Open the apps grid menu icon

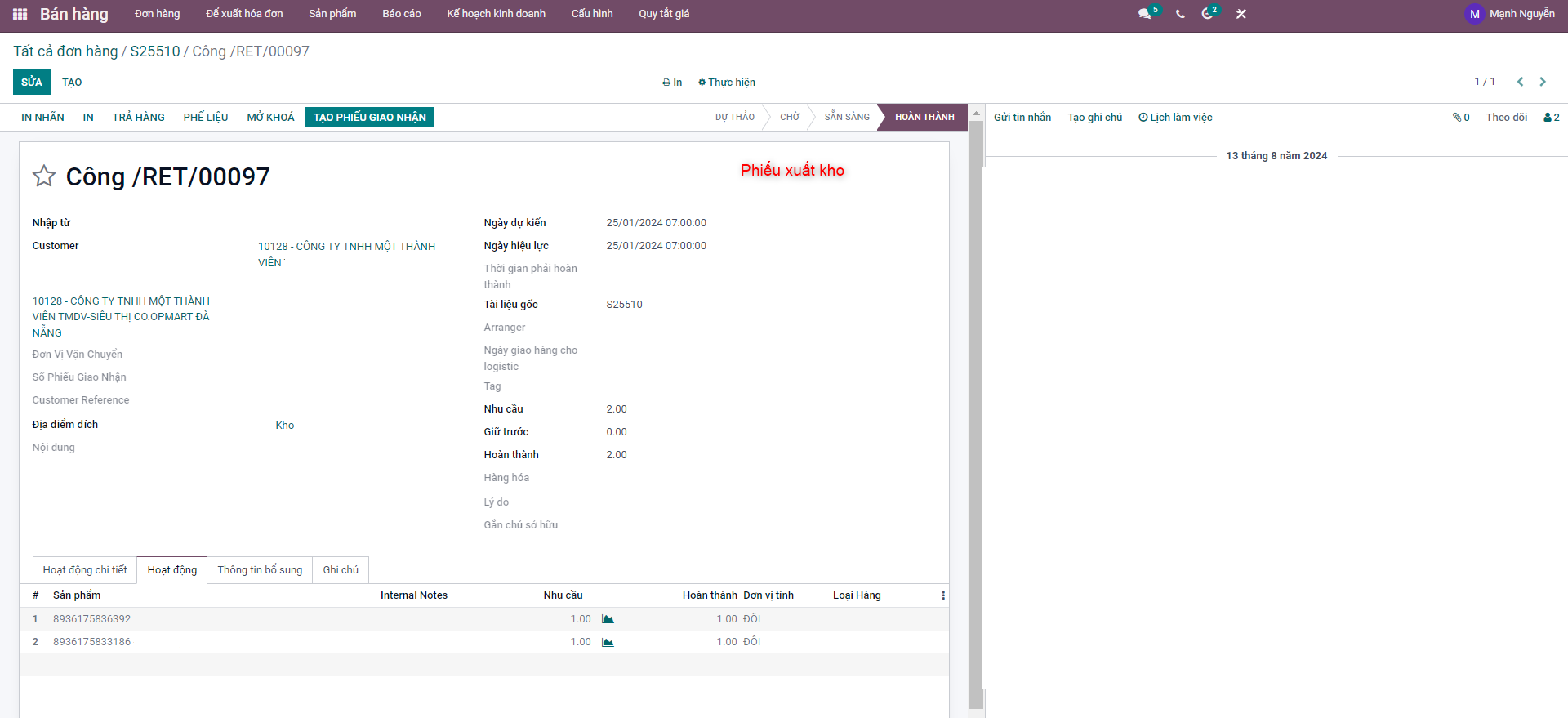point(20,14)
